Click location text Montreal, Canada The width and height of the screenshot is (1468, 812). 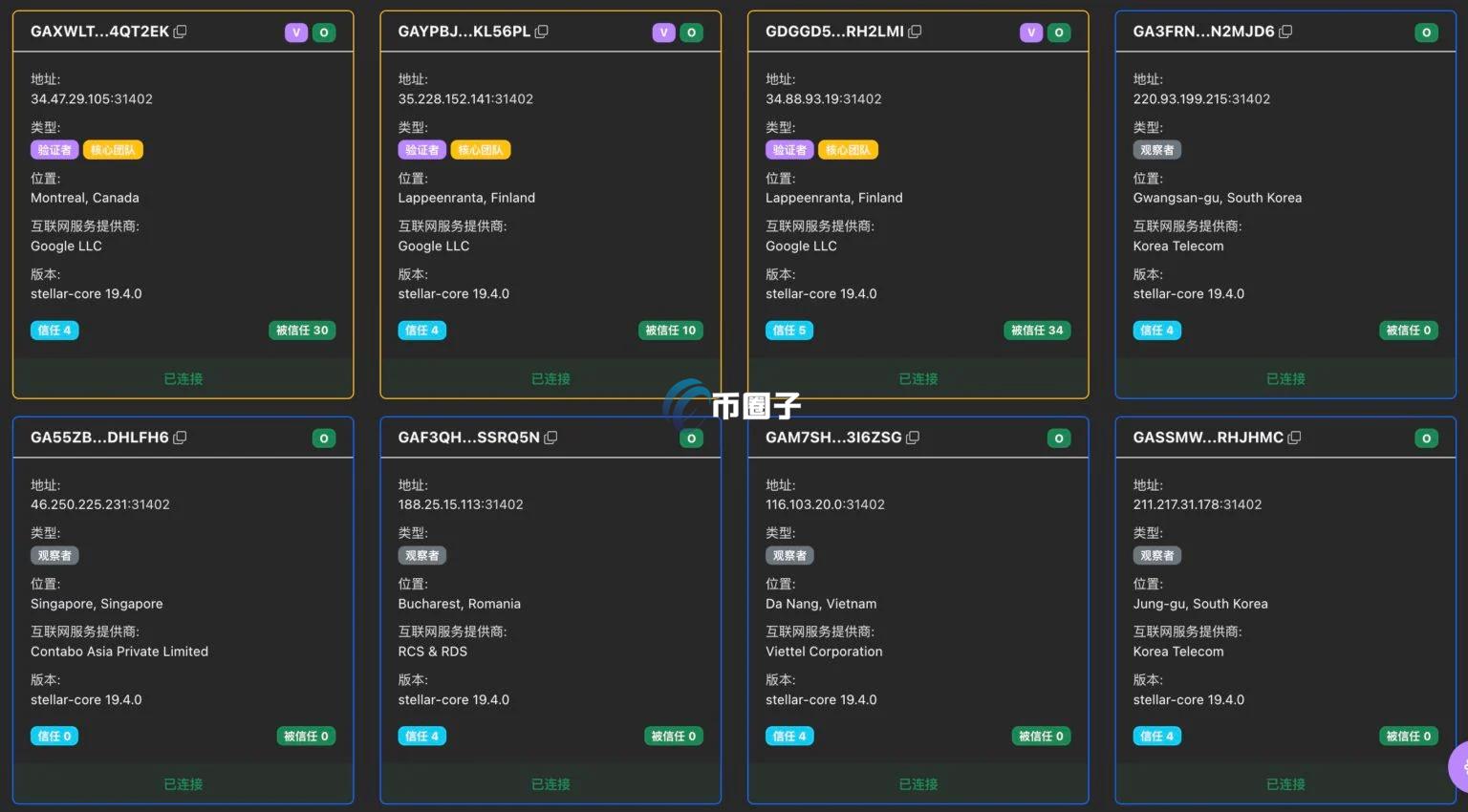(x=85, y=198)
